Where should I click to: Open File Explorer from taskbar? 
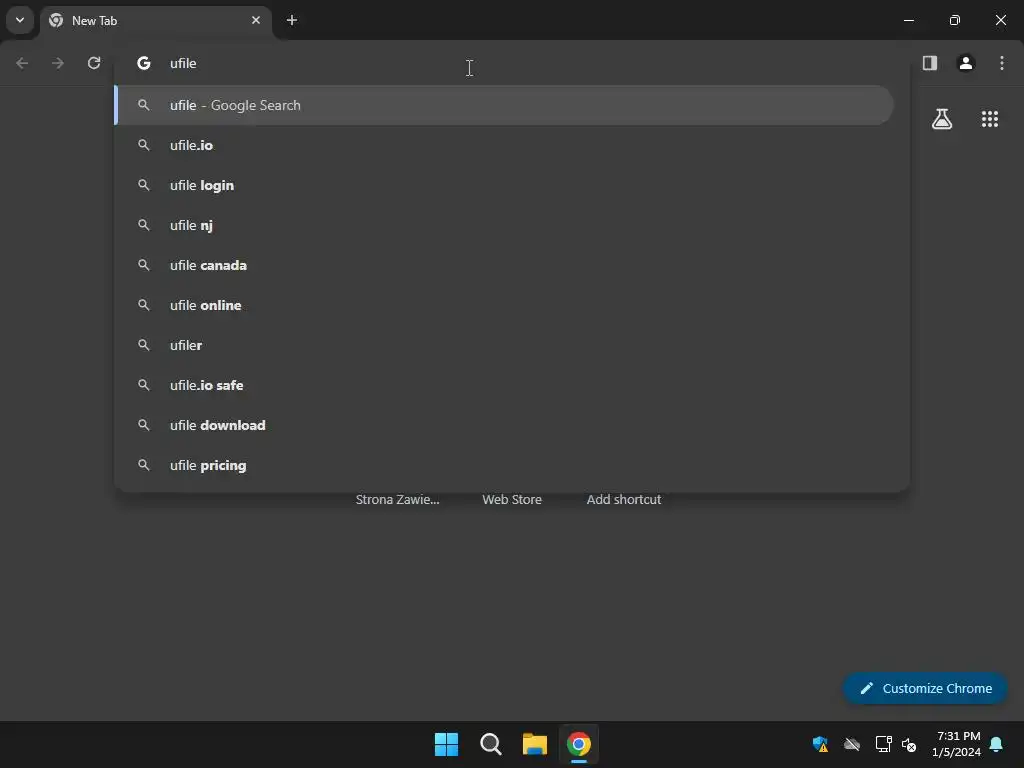coord(535,744)
